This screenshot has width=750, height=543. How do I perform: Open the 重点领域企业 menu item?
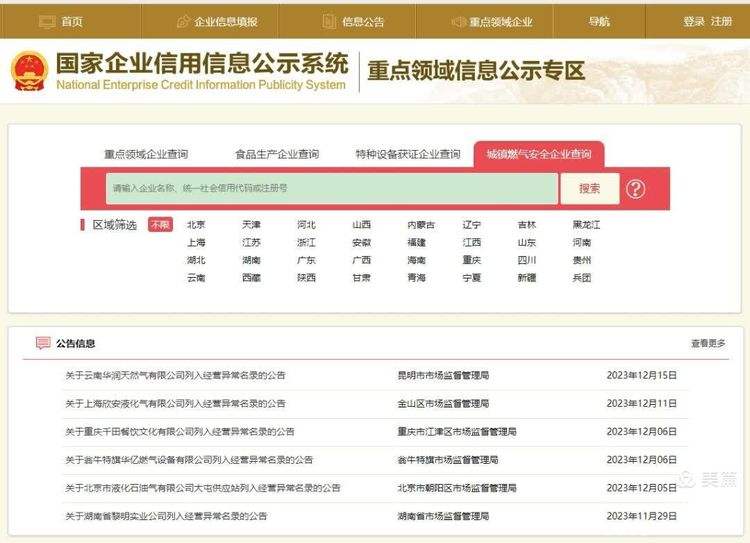tap(500, 22)
